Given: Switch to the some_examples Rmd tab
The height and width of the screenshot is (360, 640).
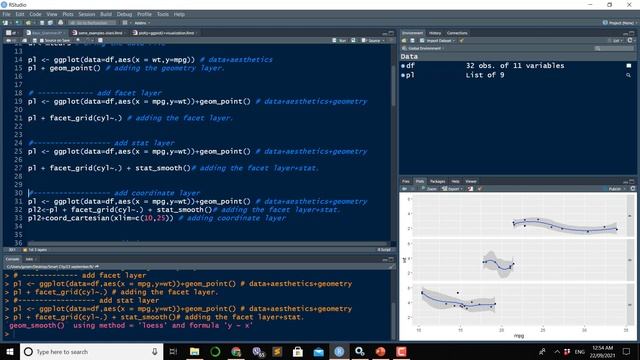Looking at the screenshot, I should [98, 33].
